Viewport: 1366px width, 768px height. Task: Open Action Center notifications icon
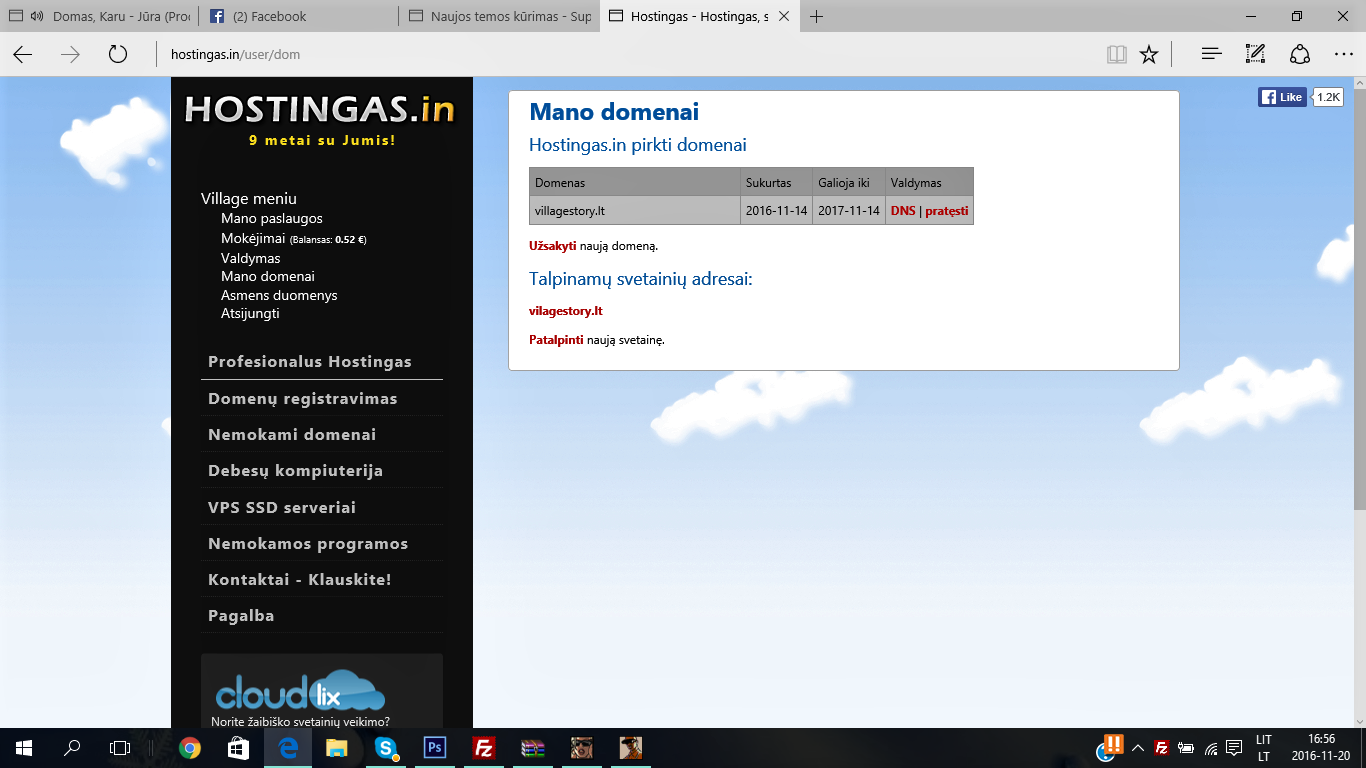1235,748
